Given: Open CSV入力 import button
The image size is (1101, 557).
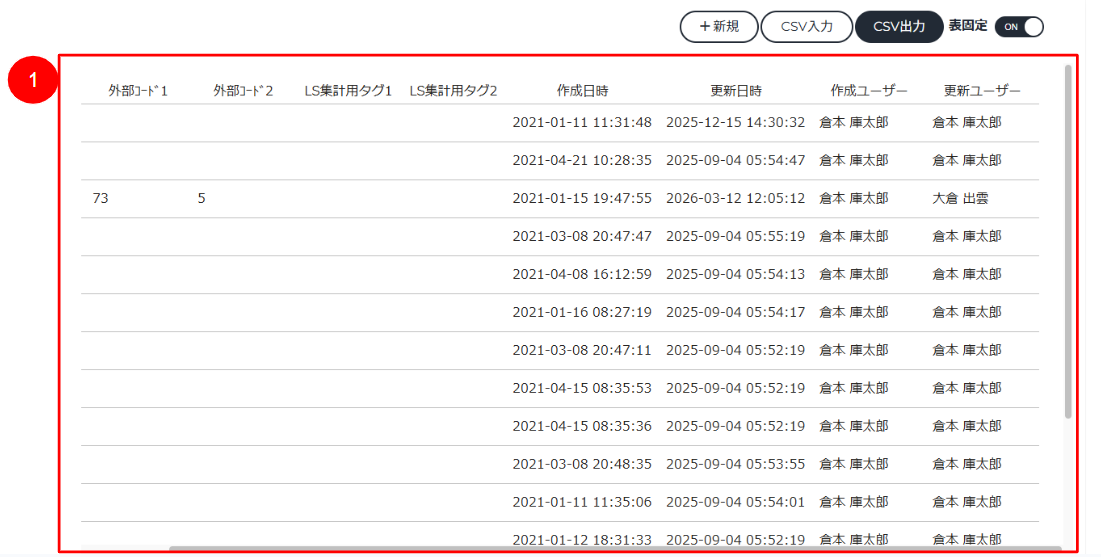Looking at the screenshot, I should 807,27.
